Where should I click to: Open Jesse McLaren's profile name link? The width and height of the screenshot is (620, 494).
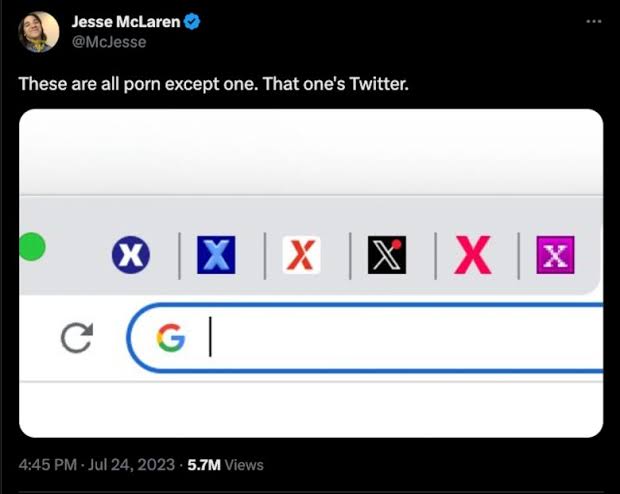pyautogui.click(x=125, y=22)
